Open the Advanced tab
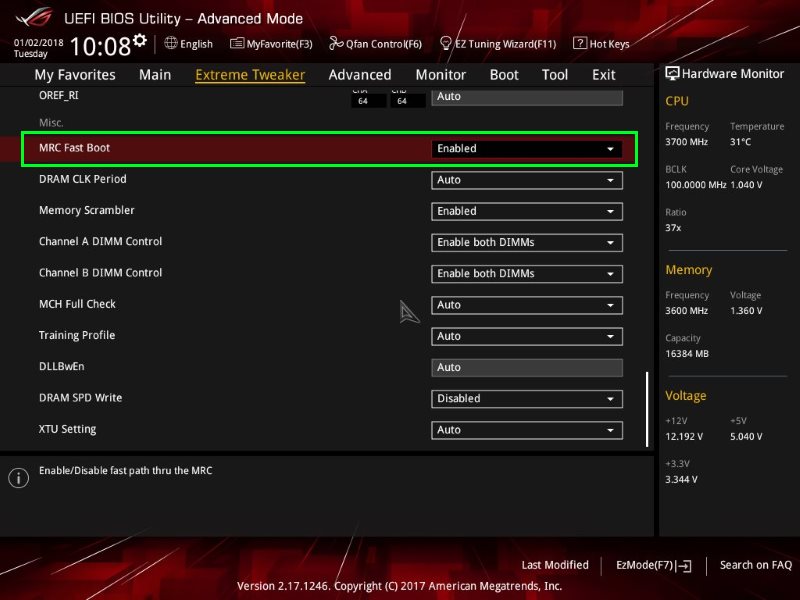This screenshot has height=600, width=800. (360, 75)
